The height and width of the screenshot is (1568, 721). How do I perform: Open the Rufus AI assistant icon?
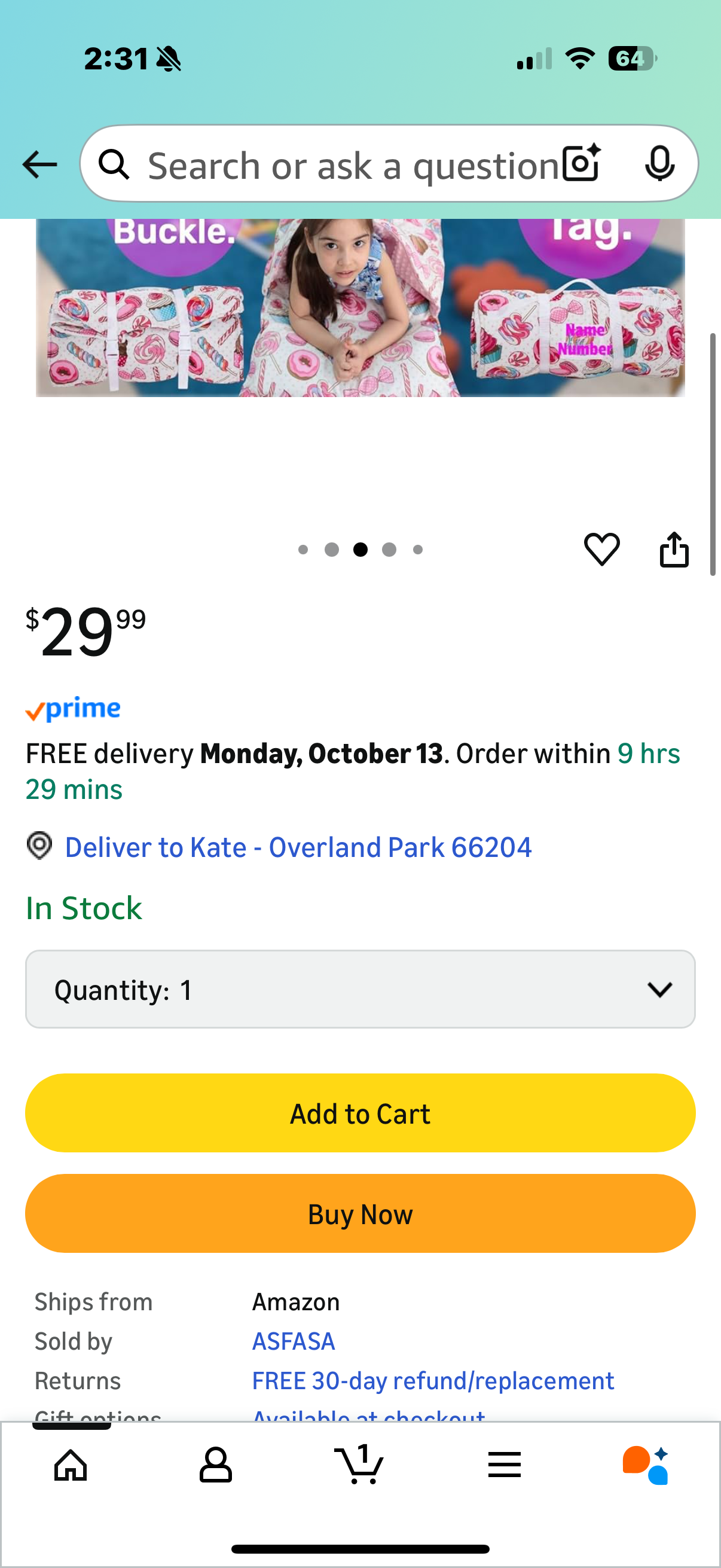646,1465
